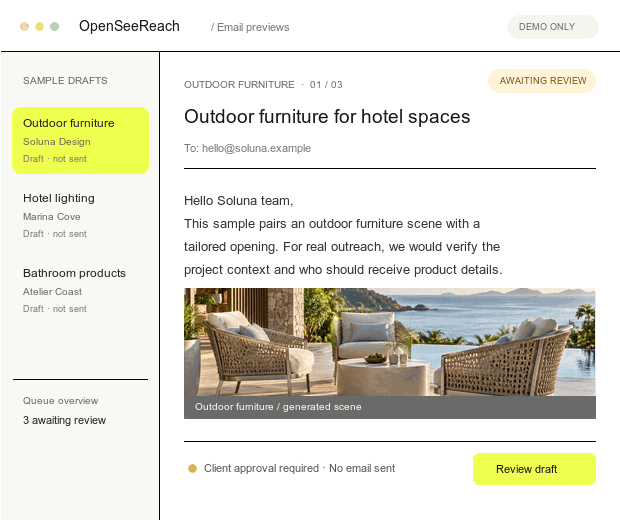620x520 pixels.
Task: Click the Review draft button
Action: click(534, 469)
